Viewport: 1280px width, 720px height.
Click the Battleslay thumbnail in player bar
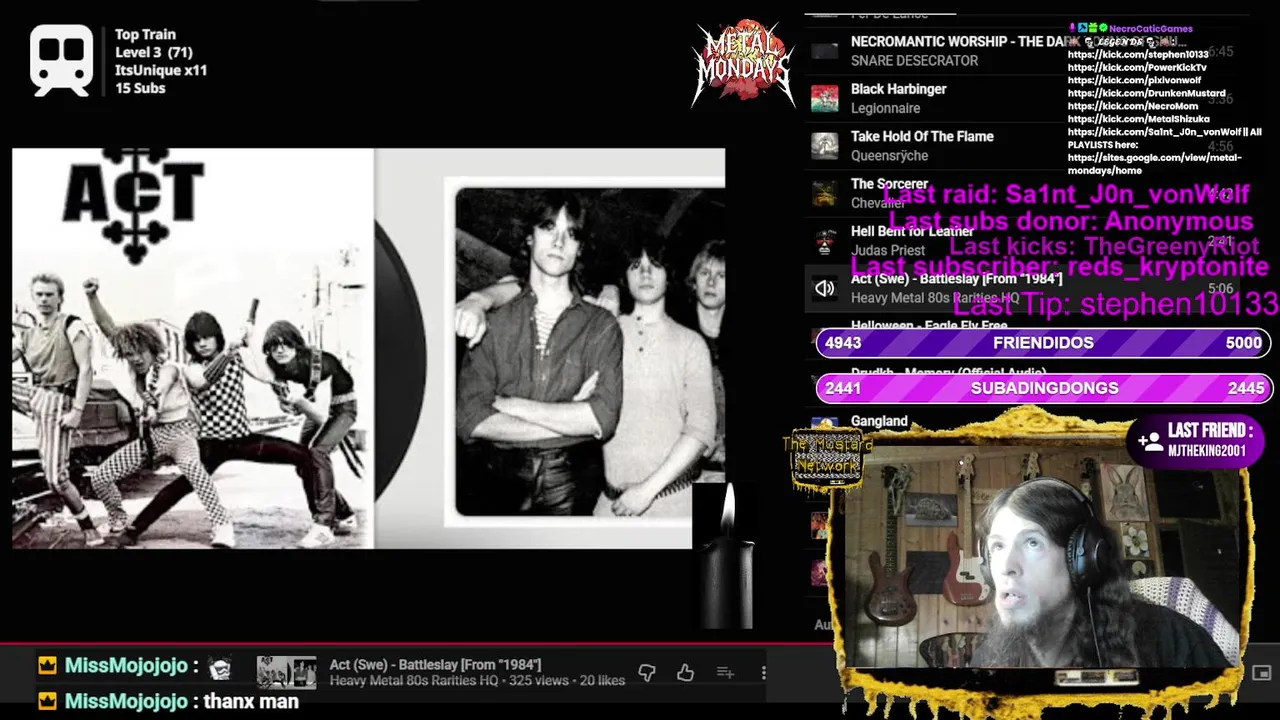point(286,673)
